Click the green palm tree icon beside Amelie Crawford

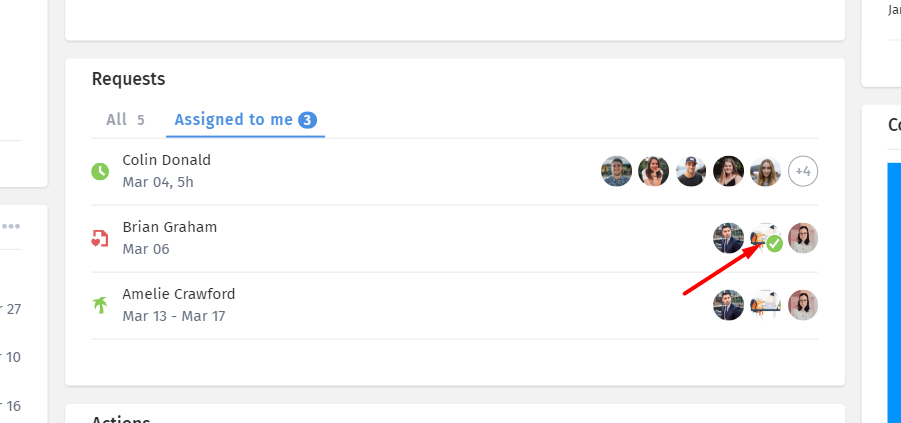(100, 305)
